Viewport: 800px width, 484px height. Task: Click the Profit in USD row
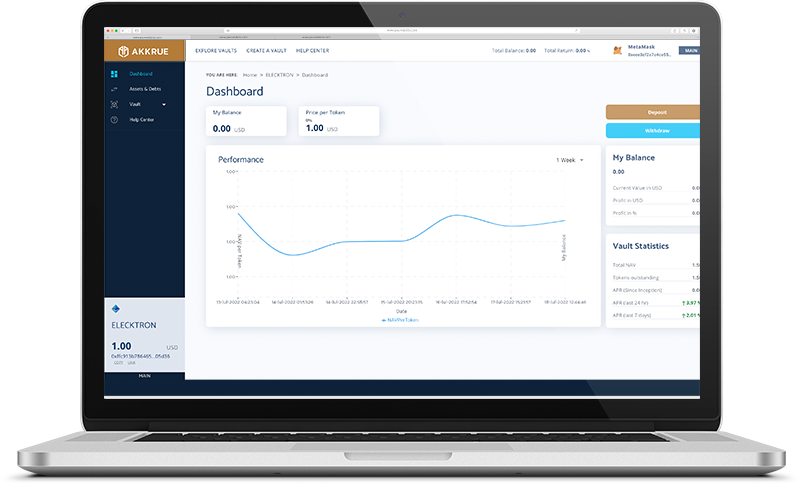[656, 200]
